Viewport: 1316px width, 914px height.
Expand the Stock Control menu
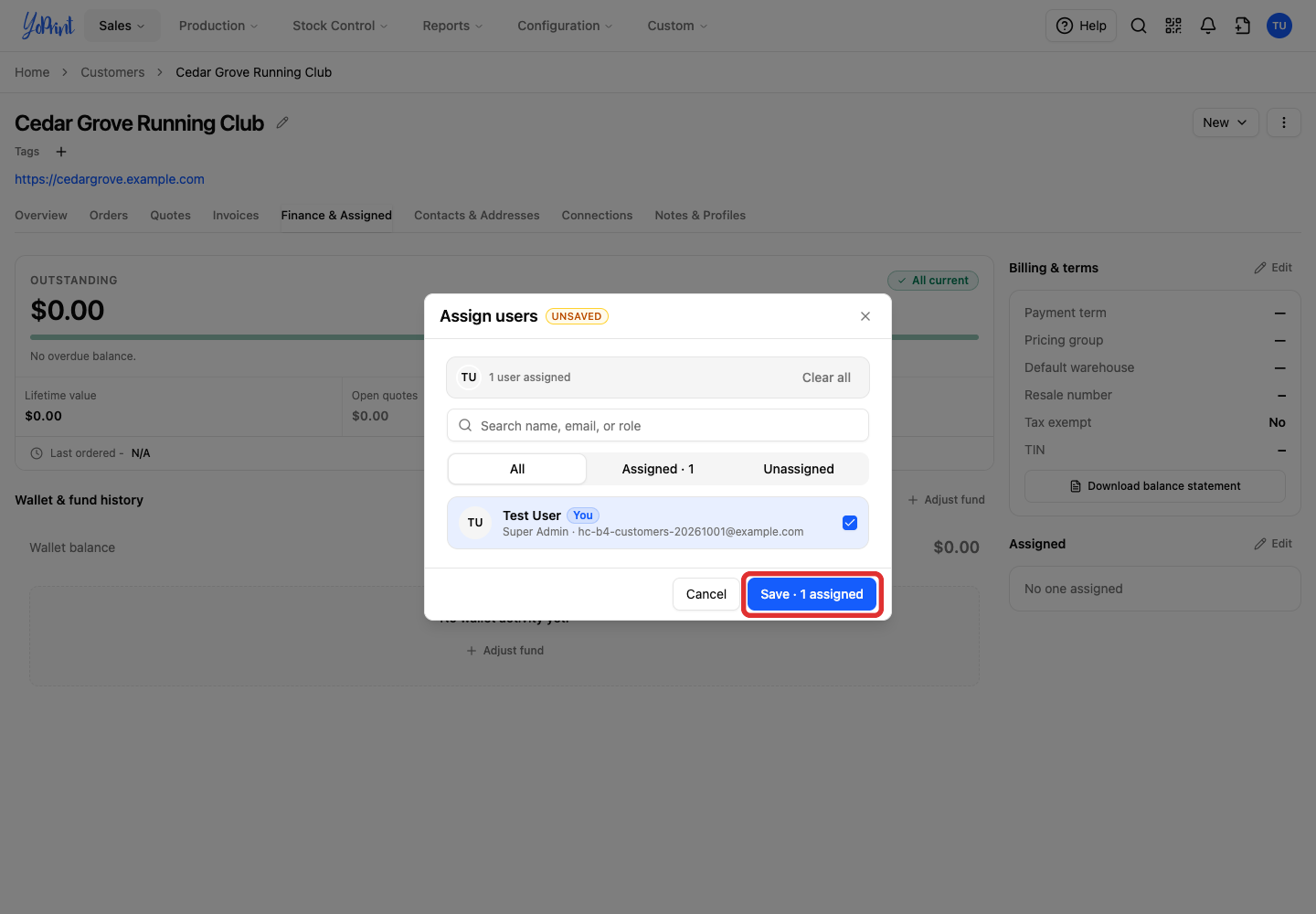(x=340, y=26)
